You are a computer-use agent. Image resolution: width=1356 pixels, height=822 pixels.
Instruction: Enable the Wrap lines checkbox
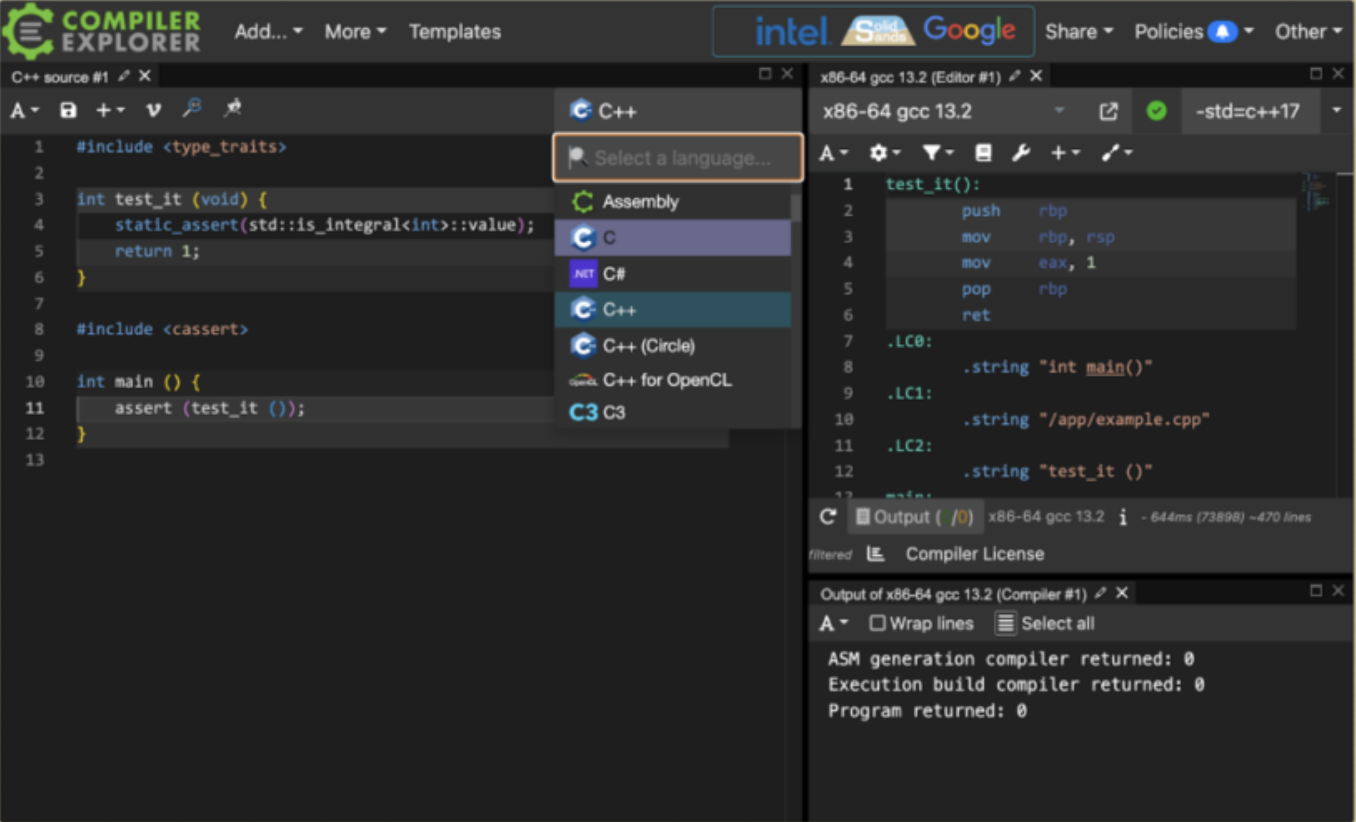coord(877,624)
